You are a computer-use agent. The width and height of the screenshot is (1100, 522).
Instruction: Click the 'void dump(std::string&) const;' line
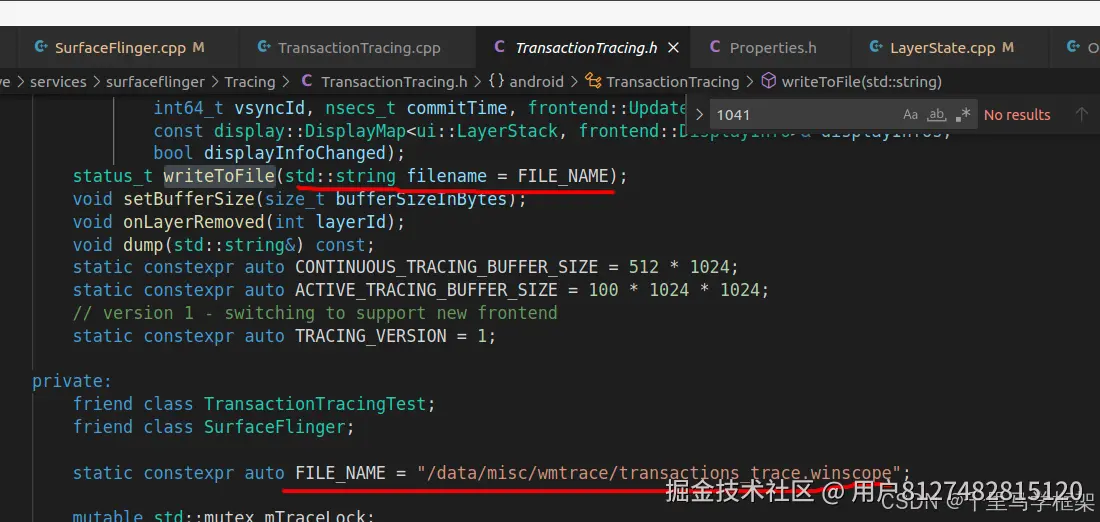(x=224, y=245)
